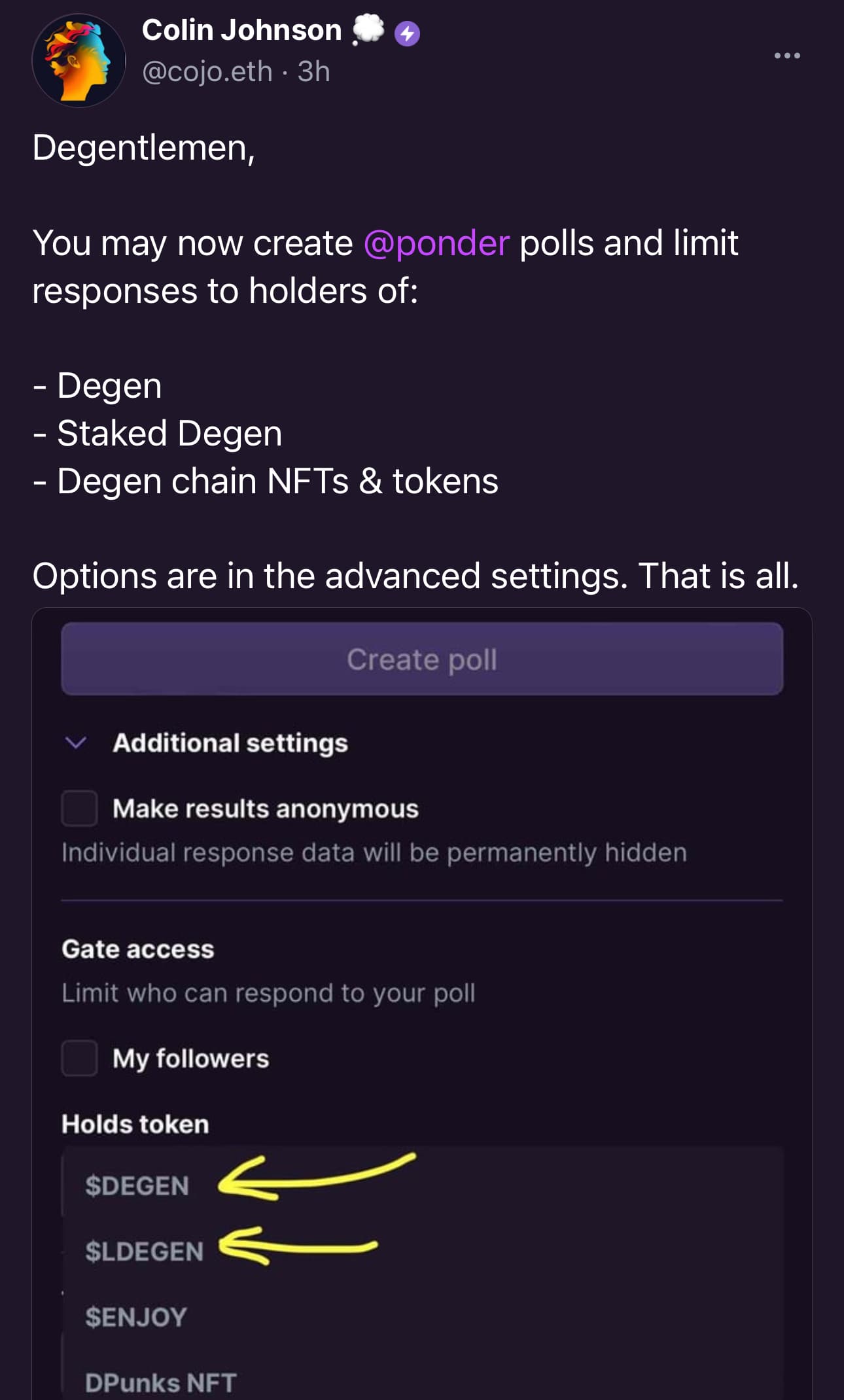Open the @ponder mention link
The width and height of the screenshot is (844, 1400).
pyautogui.click(x=436, y=243)
